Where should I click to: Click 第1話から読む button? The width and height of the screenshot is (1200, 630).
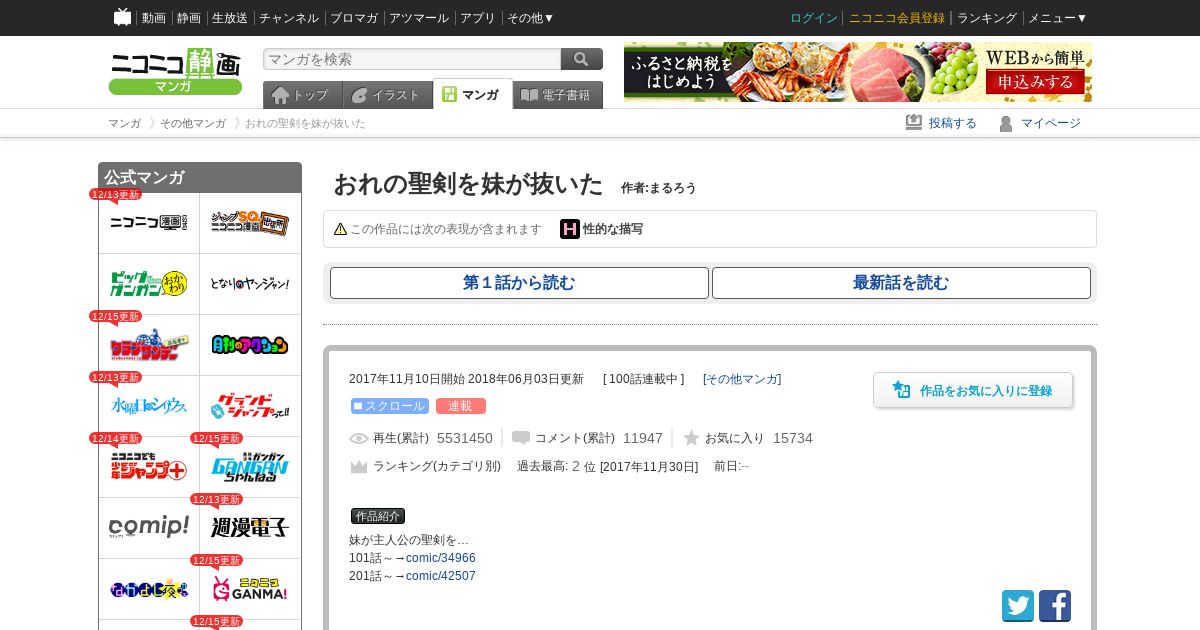tap(519, 283)
